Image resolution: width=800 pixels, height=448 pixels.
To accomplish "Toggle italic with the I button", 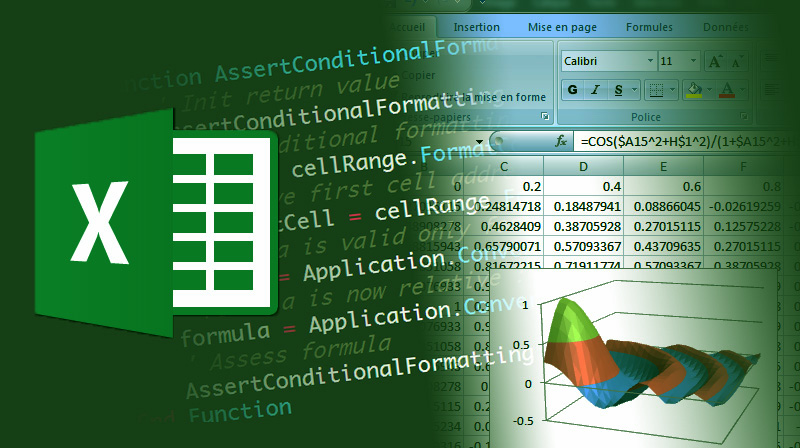I will [x=595, y=90].
